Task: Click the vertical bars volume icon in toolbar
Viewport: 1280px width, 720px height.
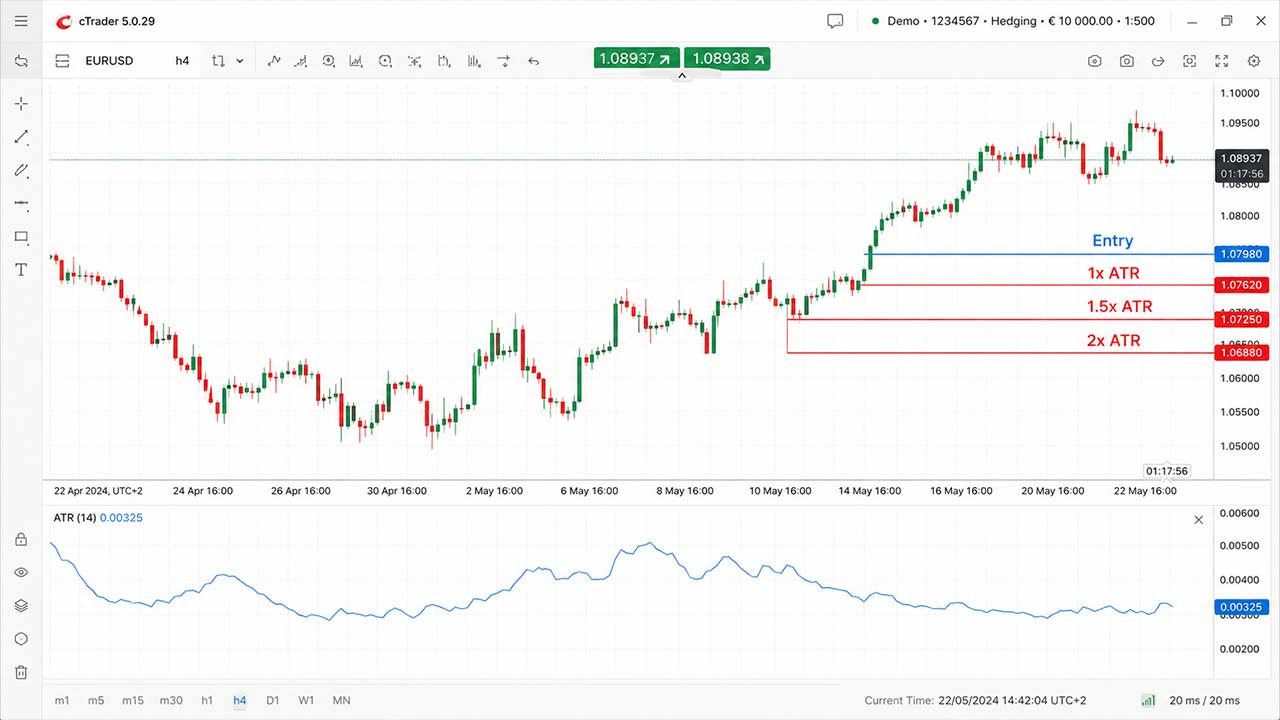Action: pyautogui.click(x=474, y=61)
